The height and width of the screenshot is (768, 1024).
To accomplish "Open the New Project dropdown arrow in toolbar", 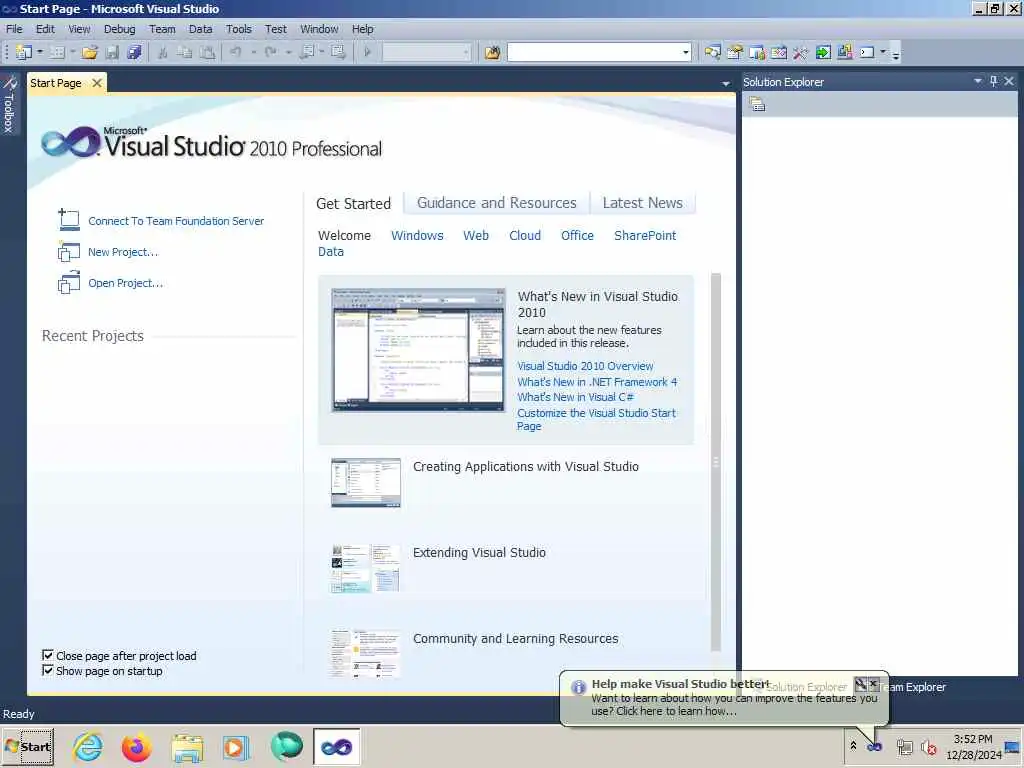I will coord(40,52).
